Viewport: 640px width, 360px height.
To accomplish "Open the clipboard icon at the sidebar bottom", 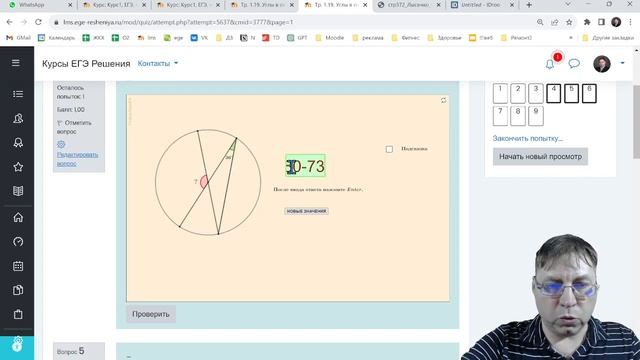I will tap(18, 314).
